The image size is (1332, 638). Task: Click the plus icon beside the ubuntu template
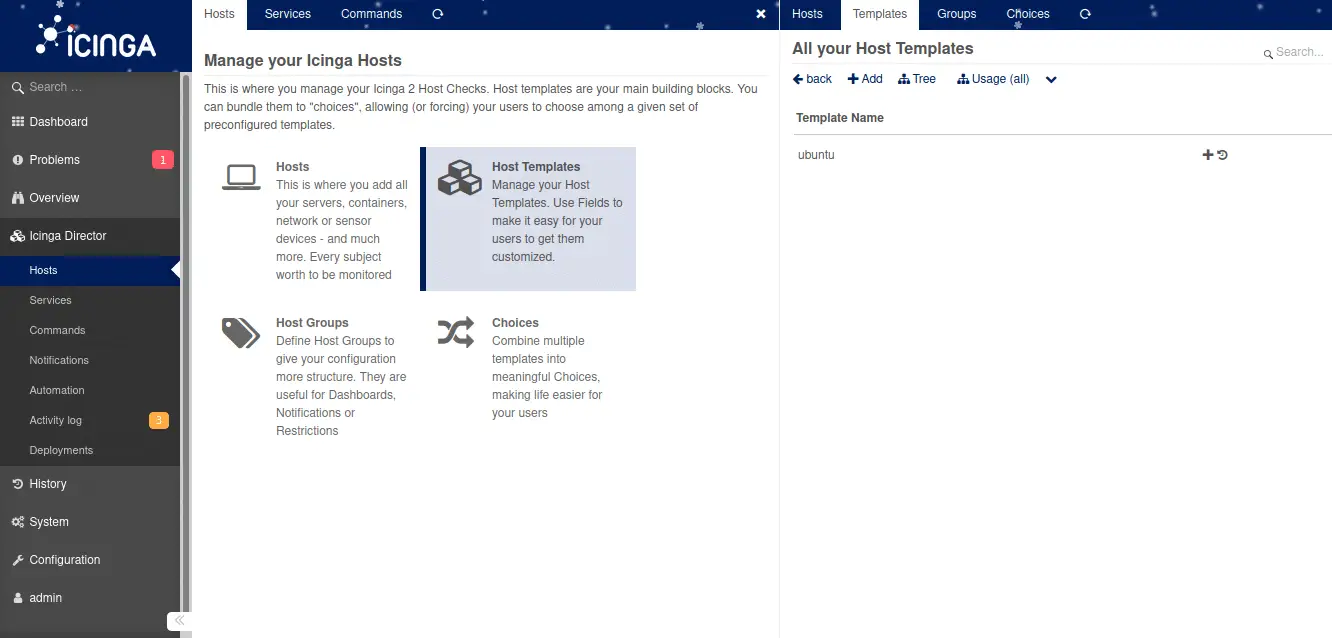click(1206, 154)
